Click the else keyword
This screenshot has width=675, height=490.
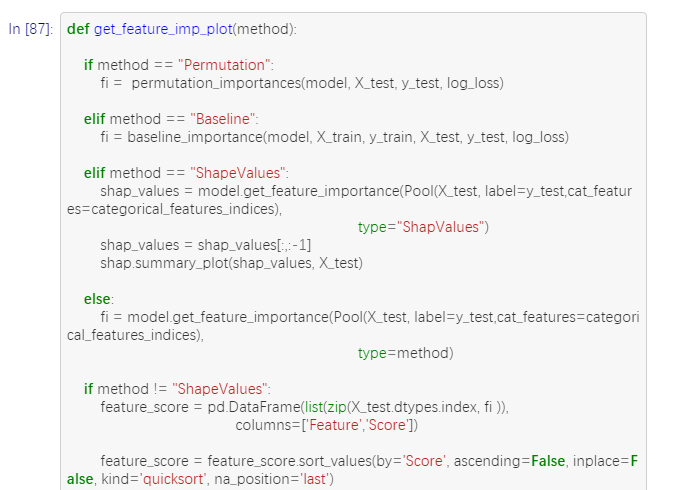[97, 299]
